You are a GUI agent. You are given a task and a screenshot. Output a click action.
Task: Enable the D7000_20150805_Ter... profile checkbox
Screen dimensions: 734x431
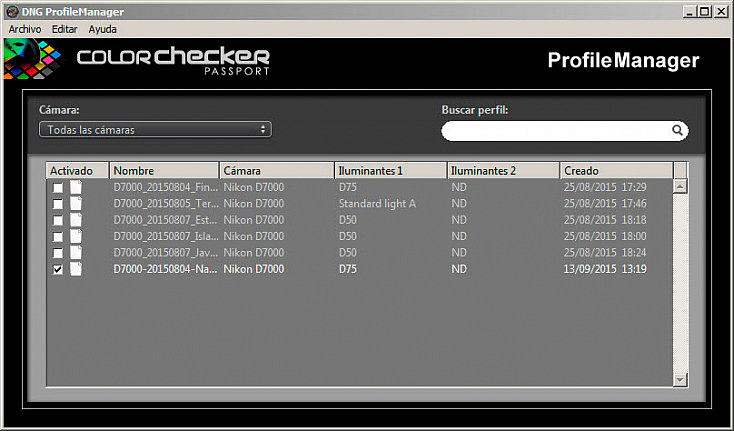(x=58, y=204)
